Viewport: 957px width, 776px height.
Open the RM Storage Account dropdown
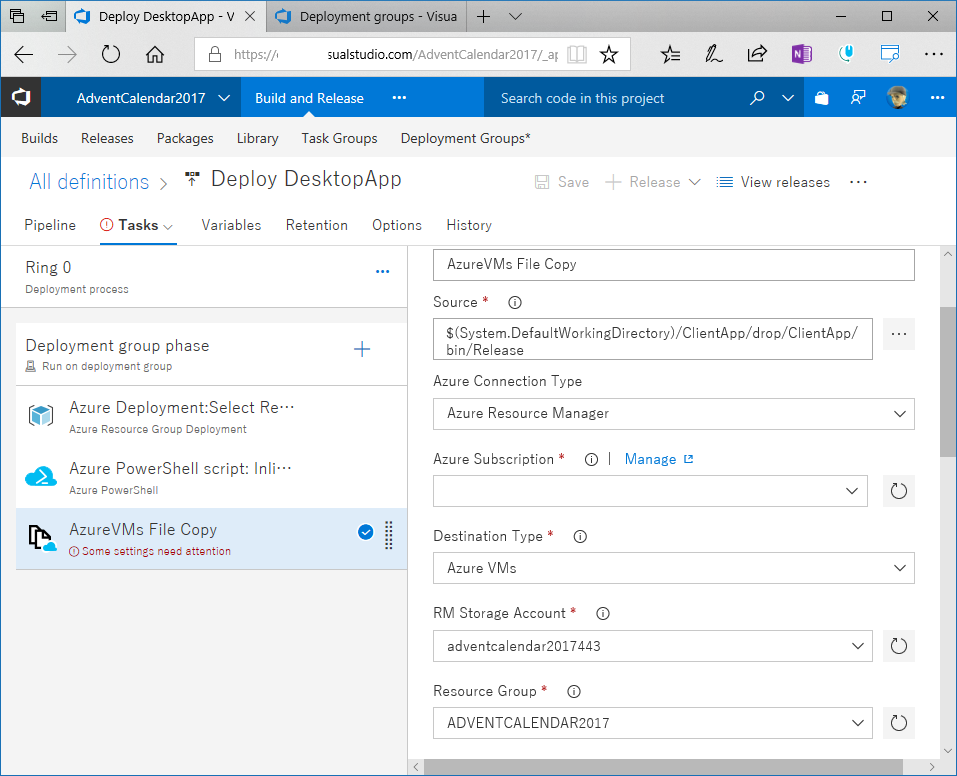coord(652,646)
